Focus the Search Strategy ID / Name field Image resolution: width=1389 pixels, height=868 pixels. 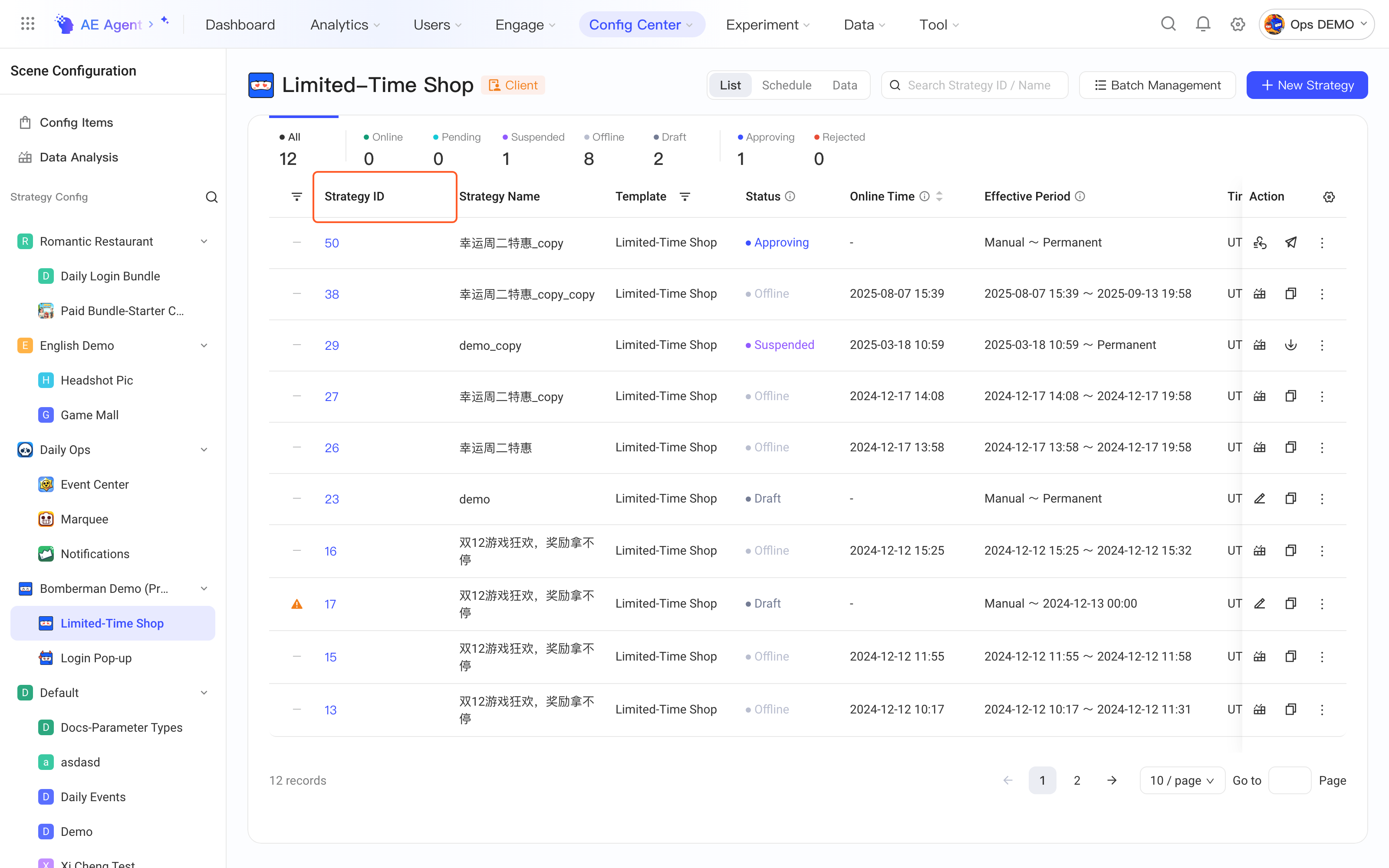pyautogui.click(x=974, y=85)
